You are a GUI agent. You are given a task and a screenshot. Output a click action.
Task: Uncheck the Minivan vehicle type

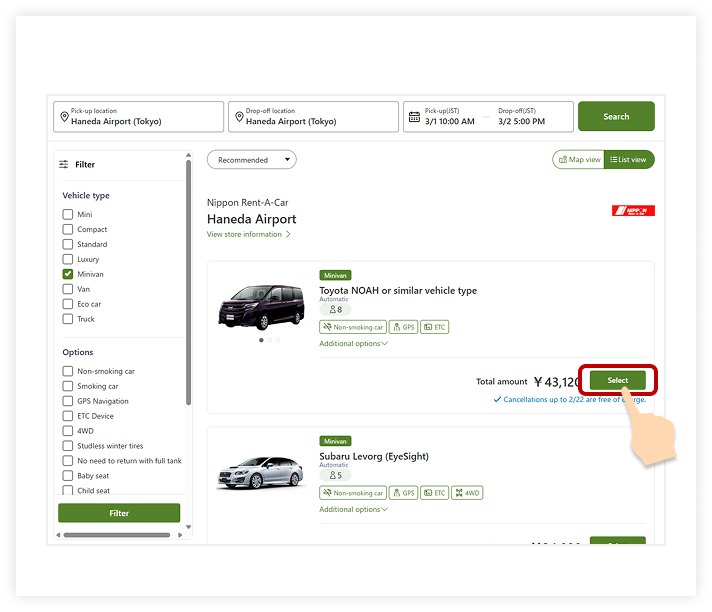pos(68,274)
